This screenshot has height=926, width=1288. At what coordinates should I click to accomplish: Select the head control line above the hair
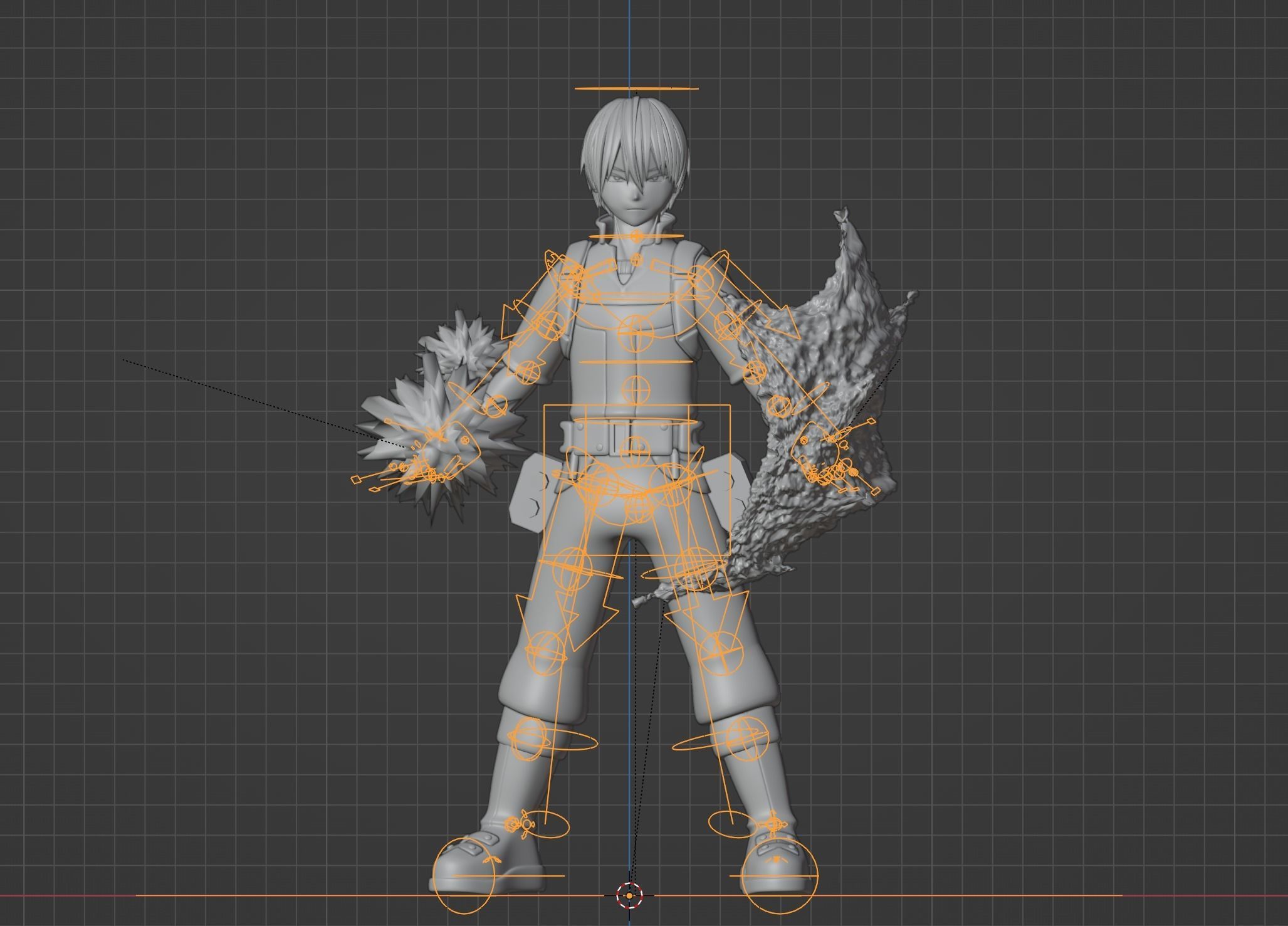pyautogui.click(x=636, y=88)
